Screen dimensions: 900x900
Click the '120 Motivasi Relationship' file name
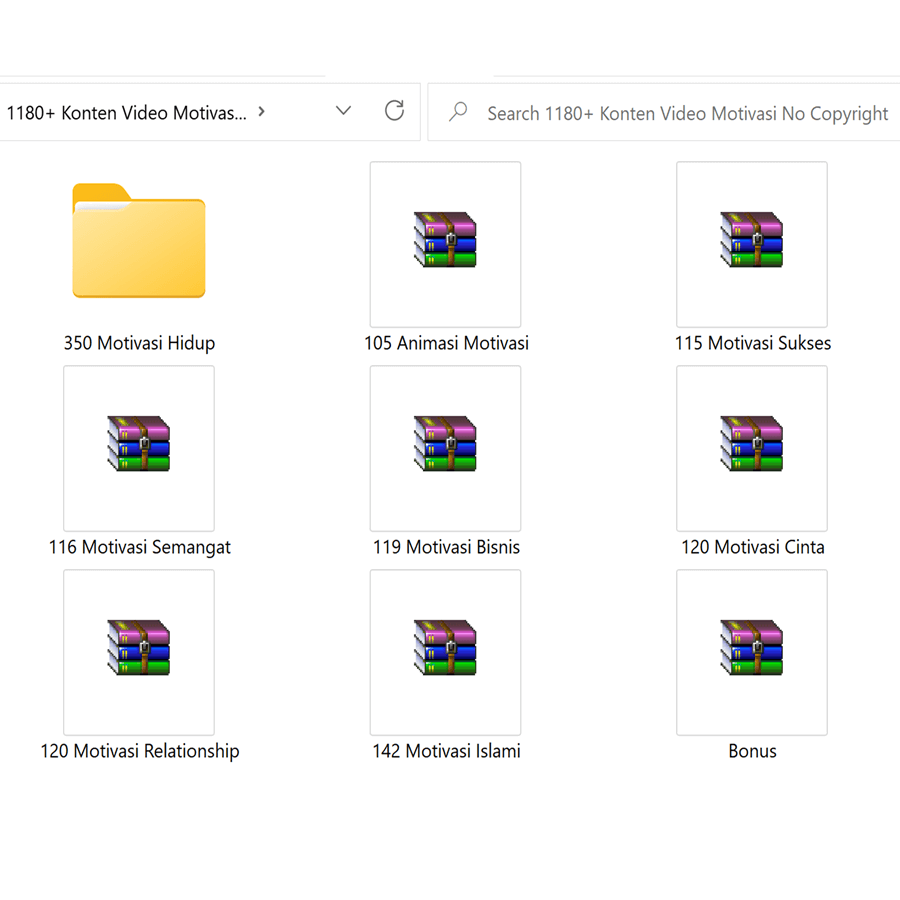point(139,751)
